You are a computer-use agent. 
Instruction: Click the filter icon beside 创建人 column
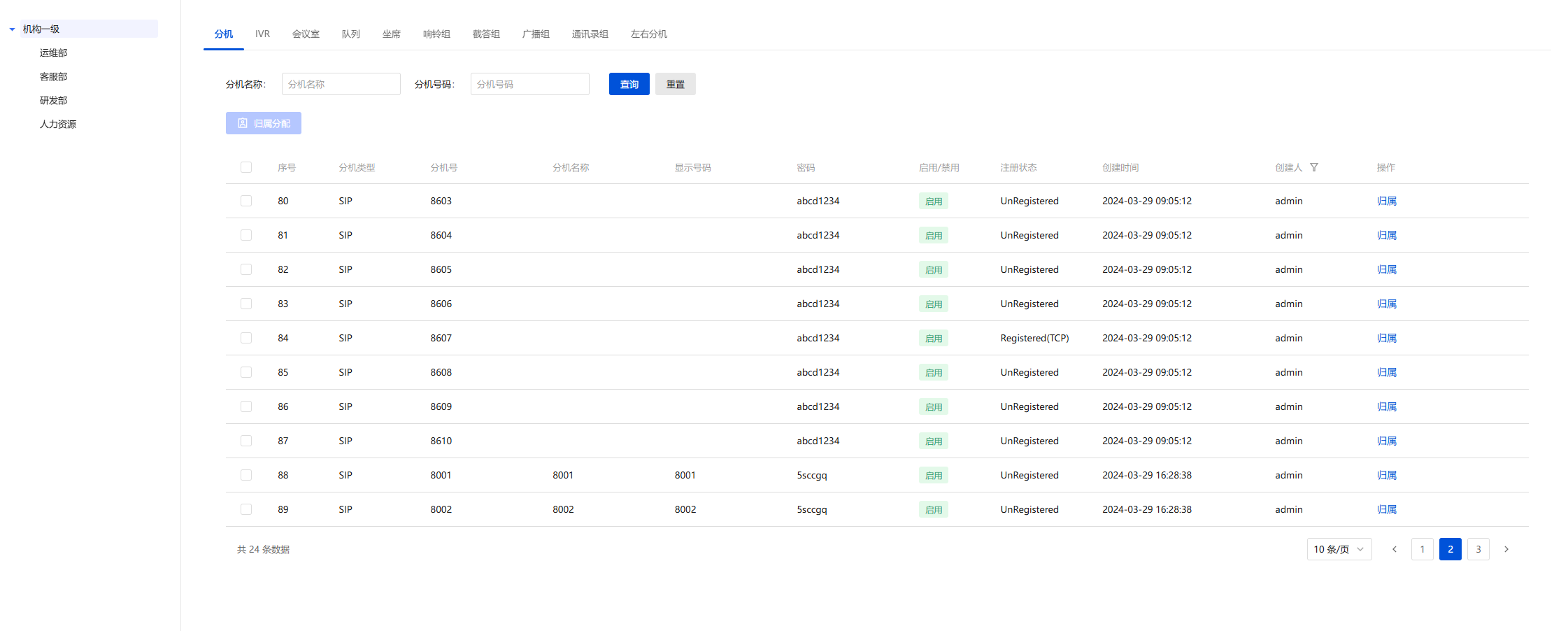1314,167
